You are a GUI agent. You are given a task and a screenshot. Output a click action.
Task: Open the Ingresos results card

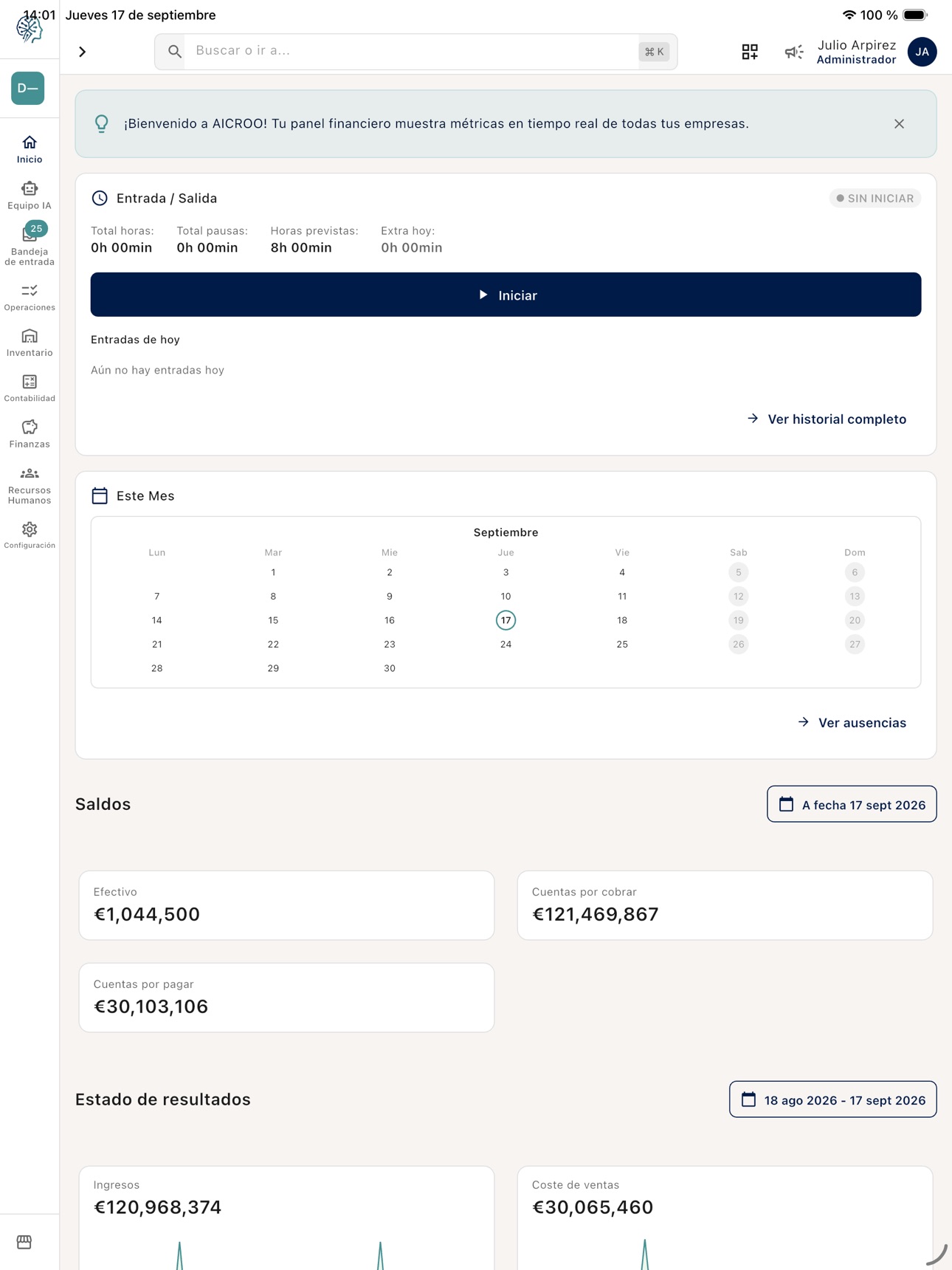click(x=286, y=1218)
